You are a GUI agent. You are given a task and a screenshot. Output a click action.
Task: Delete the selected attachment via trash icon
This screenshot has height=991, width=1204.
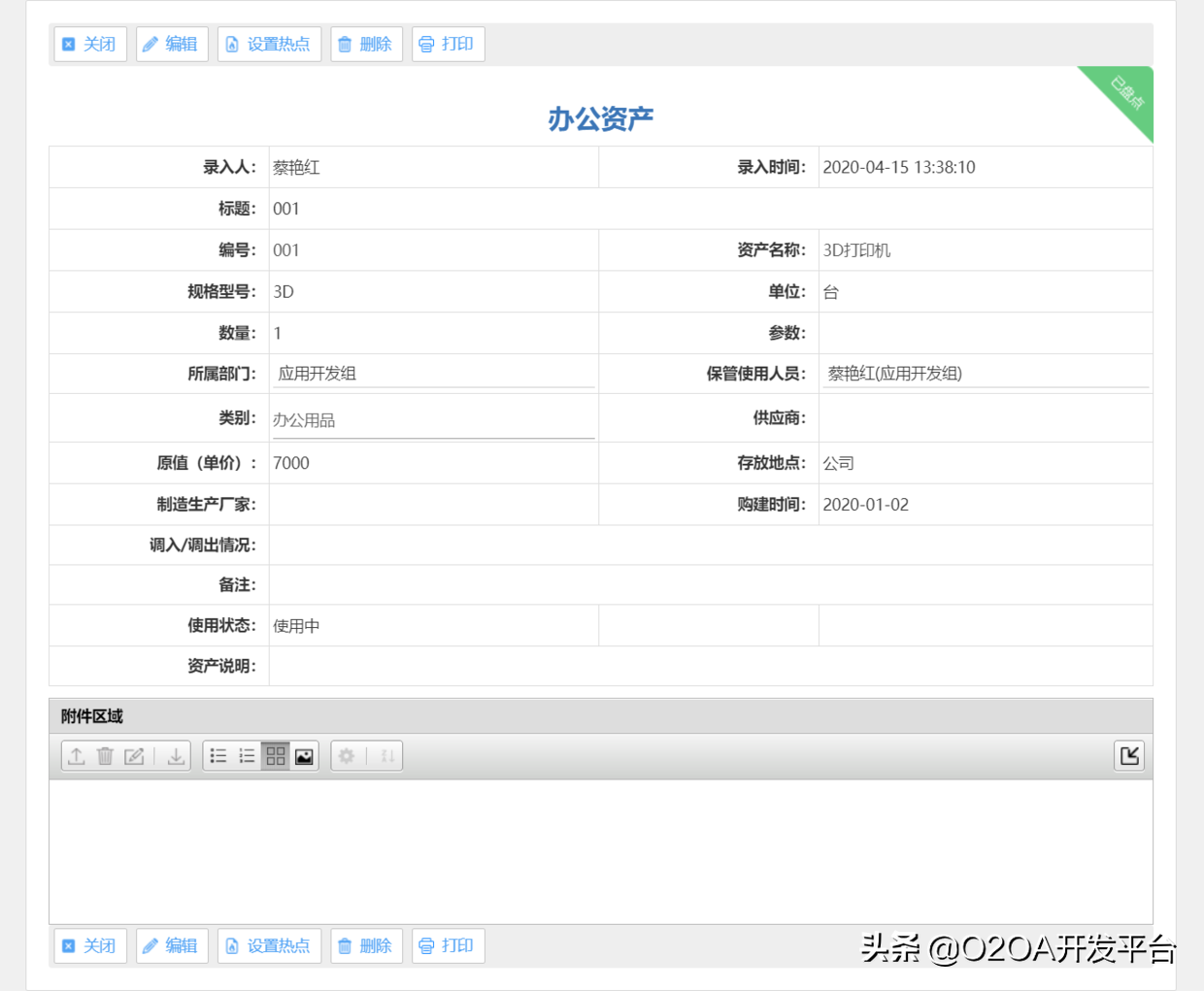(105, 756)
